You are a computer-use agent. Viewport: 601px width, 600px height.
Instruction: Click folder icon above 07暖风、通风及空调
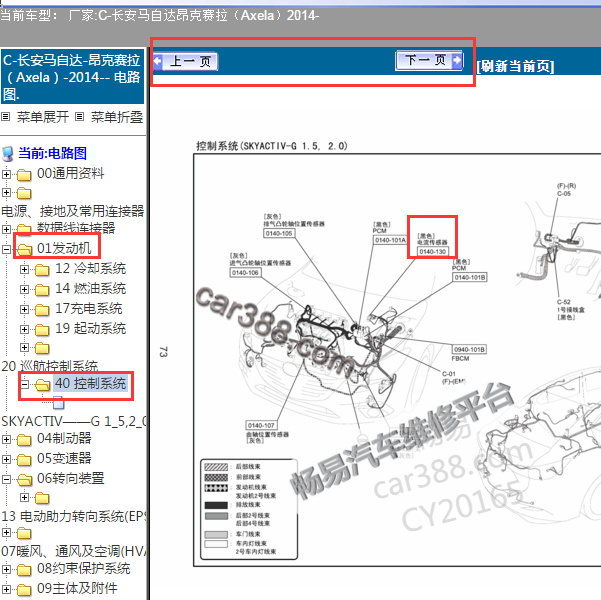[24, 533]
